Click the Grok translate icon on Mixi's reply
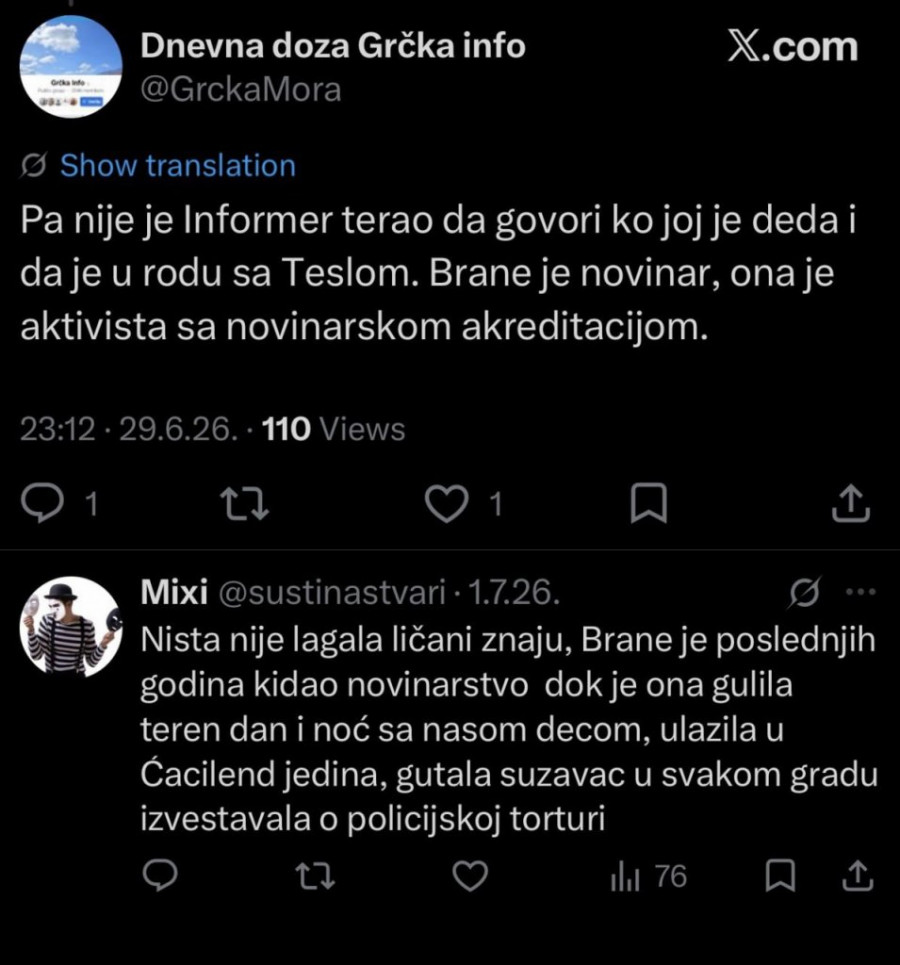This screenshot has height=965, width=900. click(x=805, y=593)
